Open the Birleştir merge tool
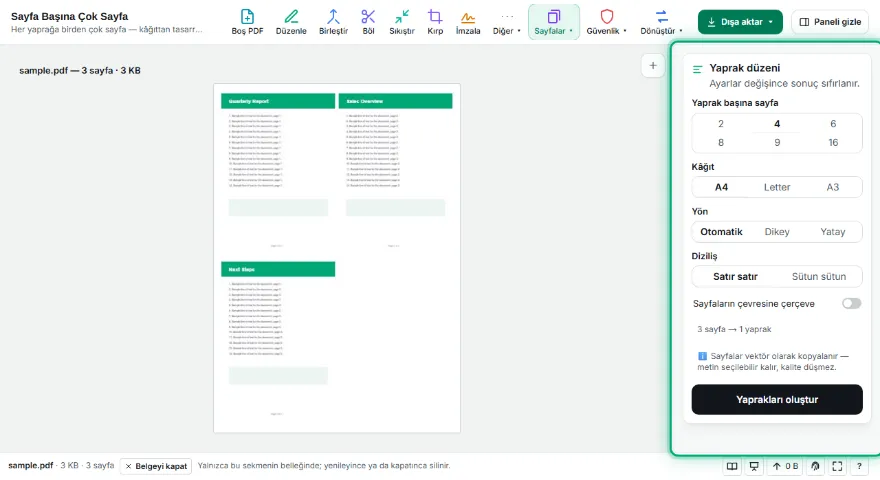 pos(333,22)
